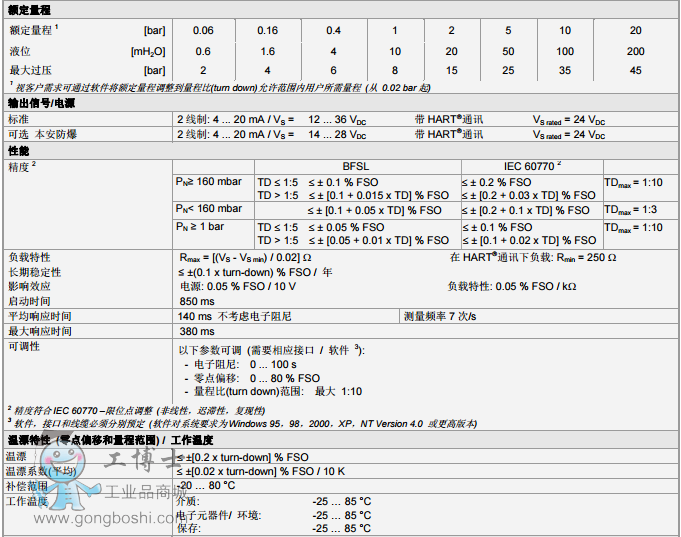Image resolution: width=681 pixels, height=537 pixels.
Task: Click the 性能 section header
Action: tap(18, 150)
